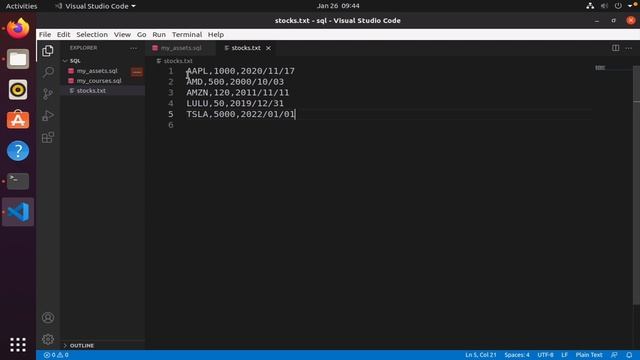Screen dimensions: 640x360
Task: Open the power icon in top bar
Action: pyautogui.click(x=618, y=6)
